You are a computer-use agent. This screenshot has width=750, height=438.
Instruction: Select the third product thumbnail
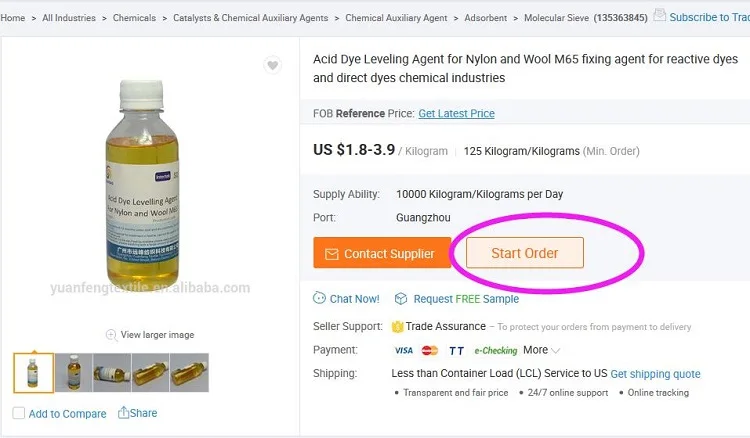[111, 372]
